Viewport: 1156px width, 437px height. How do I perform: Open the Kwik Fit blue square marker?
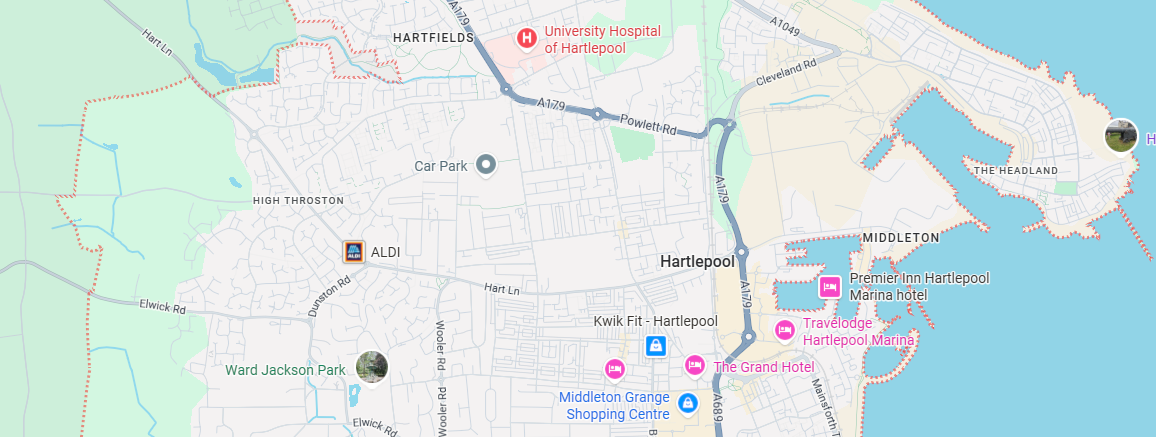[x=655, y=346]
